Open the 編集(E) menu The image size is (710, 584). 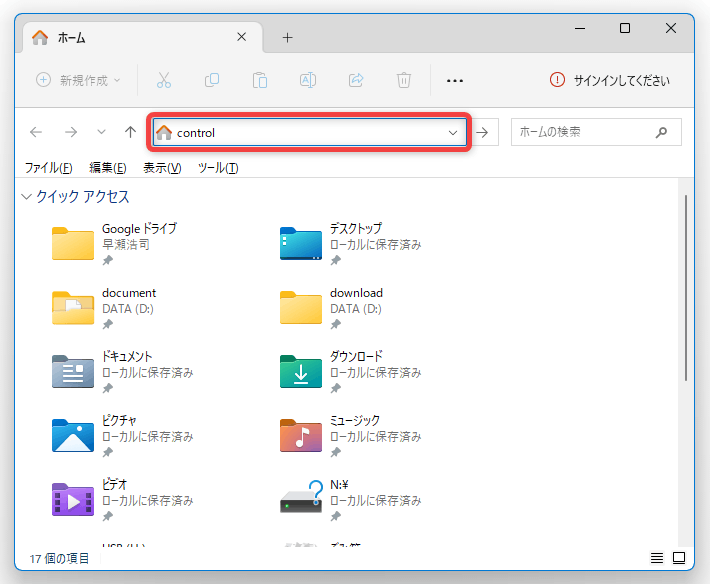[x=108, y=168]
